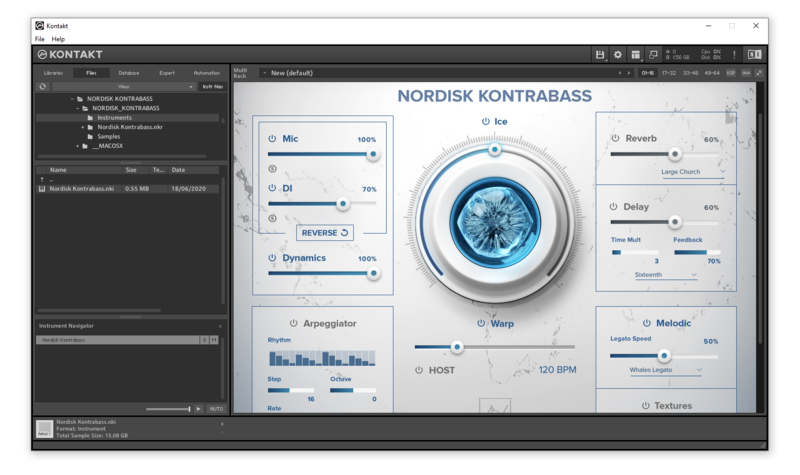800x475 pixels.
Task: Select the 17-32 rack page
Action: [x=669, y=73]
